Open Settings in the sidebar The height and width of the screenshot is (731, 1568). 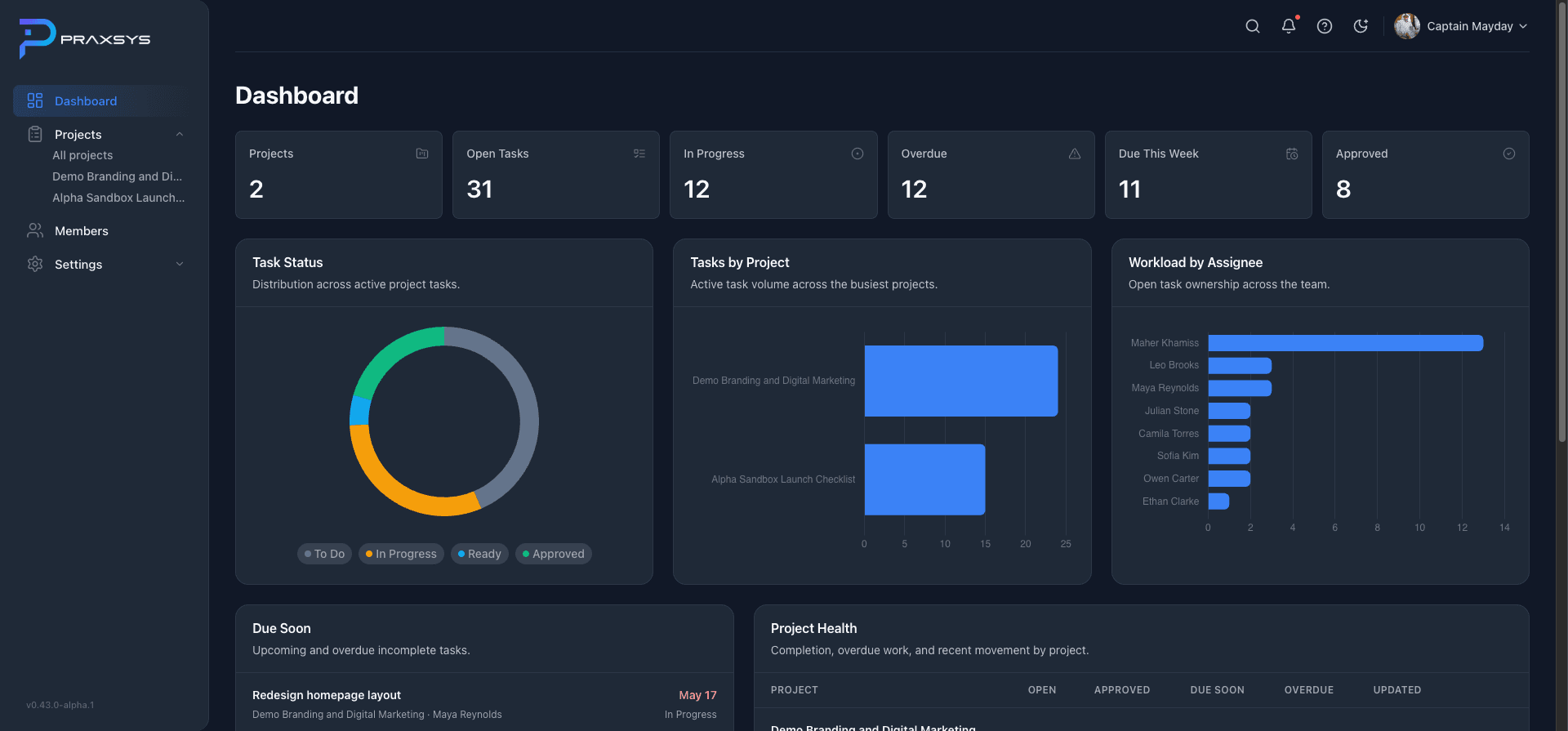coord(78,264)
